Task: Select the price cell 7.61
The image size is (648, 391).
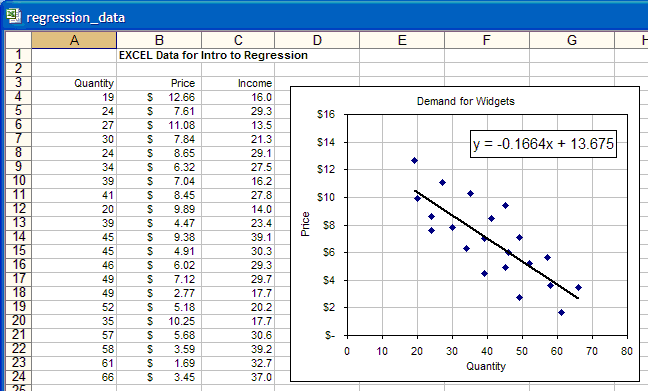Action: pos(159,111)
